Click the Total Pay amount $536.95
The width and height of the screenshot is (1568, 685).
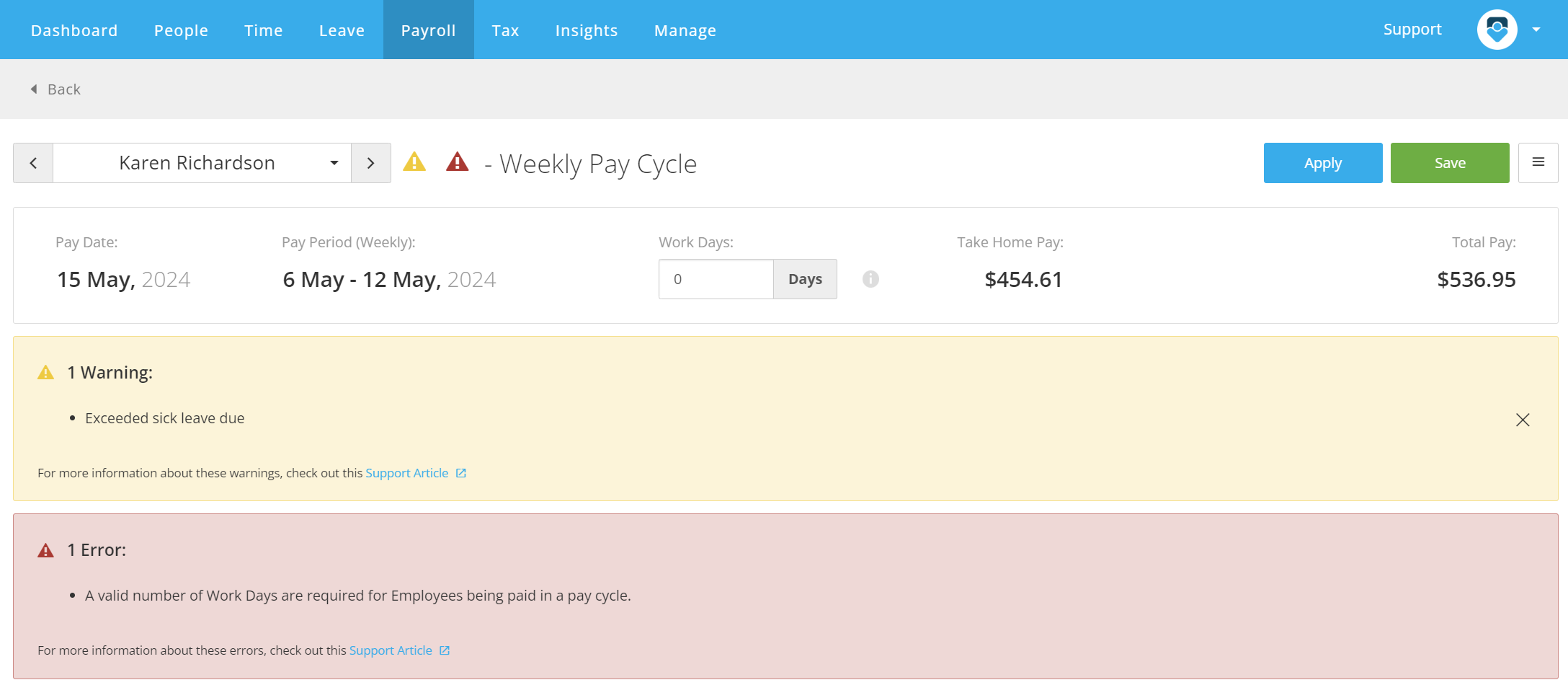(x=1476, y=280)
